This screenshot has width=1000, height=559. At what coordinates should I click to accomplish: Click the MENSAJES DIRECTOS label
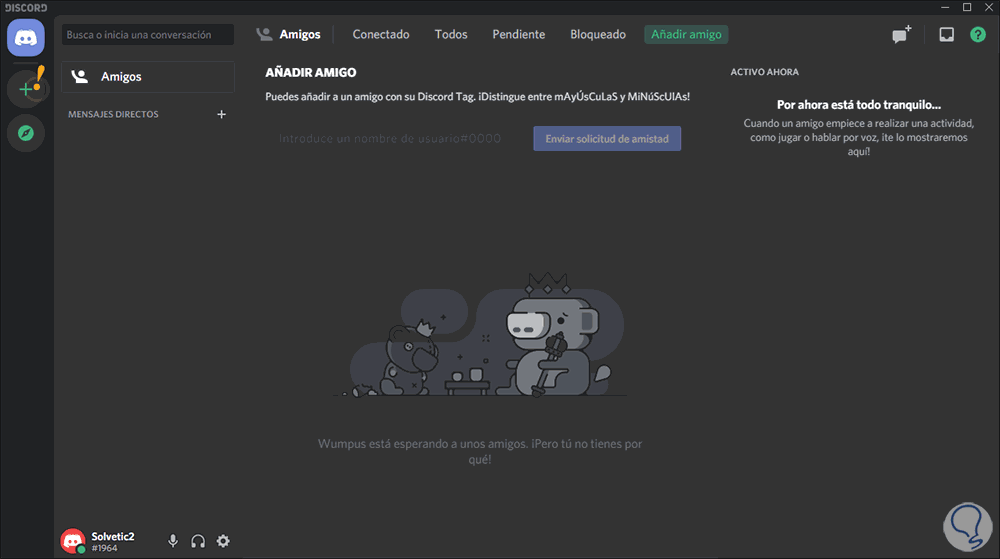tap(114, 114)
